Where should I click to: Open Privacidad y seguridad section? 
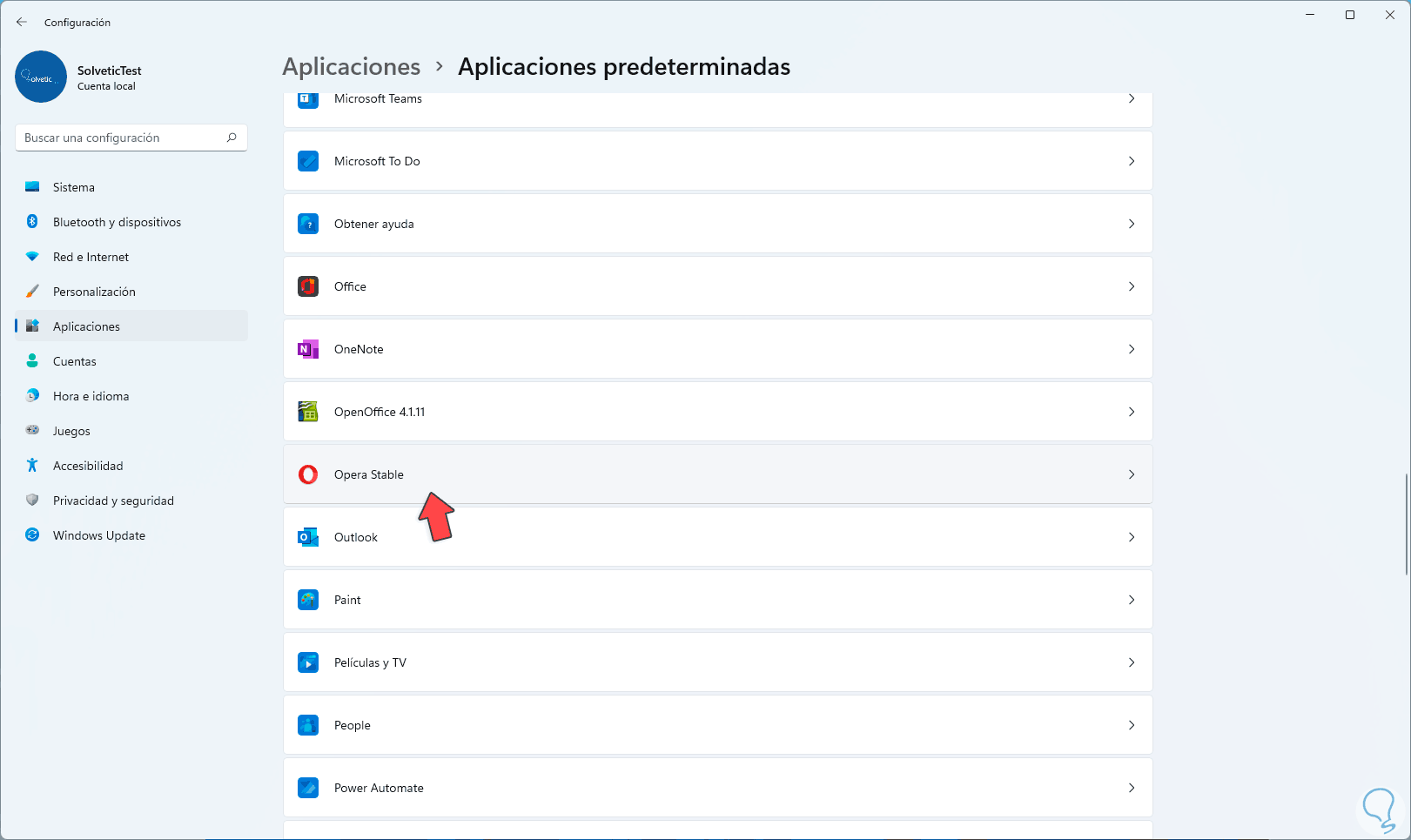113,501
